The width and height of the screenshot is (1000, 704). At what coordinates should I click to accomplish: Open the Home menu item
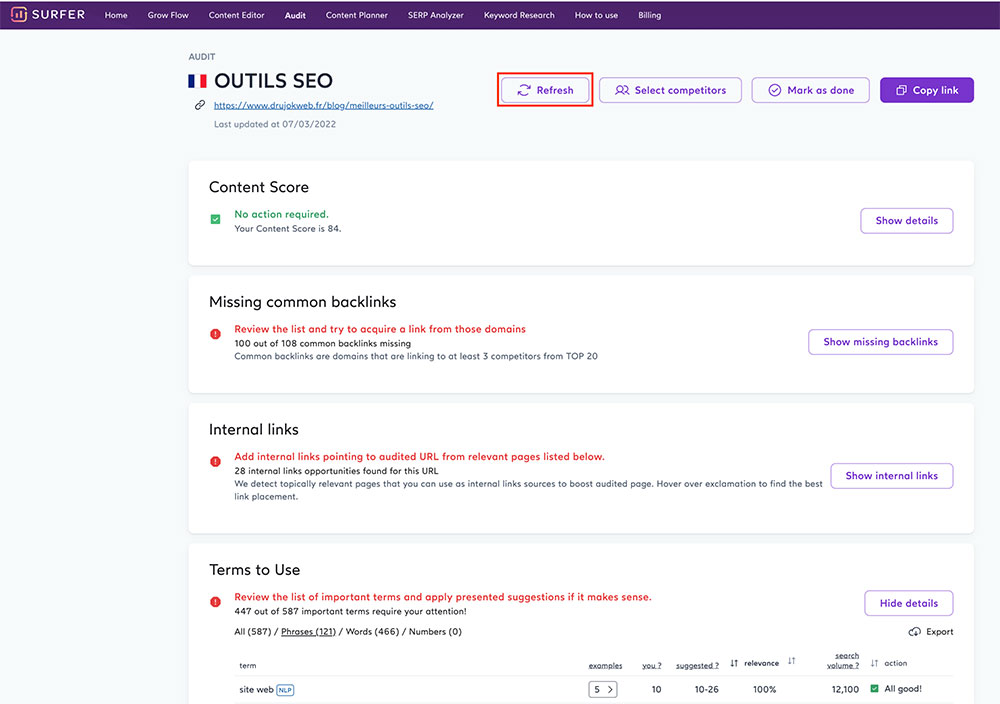[116, 15]
